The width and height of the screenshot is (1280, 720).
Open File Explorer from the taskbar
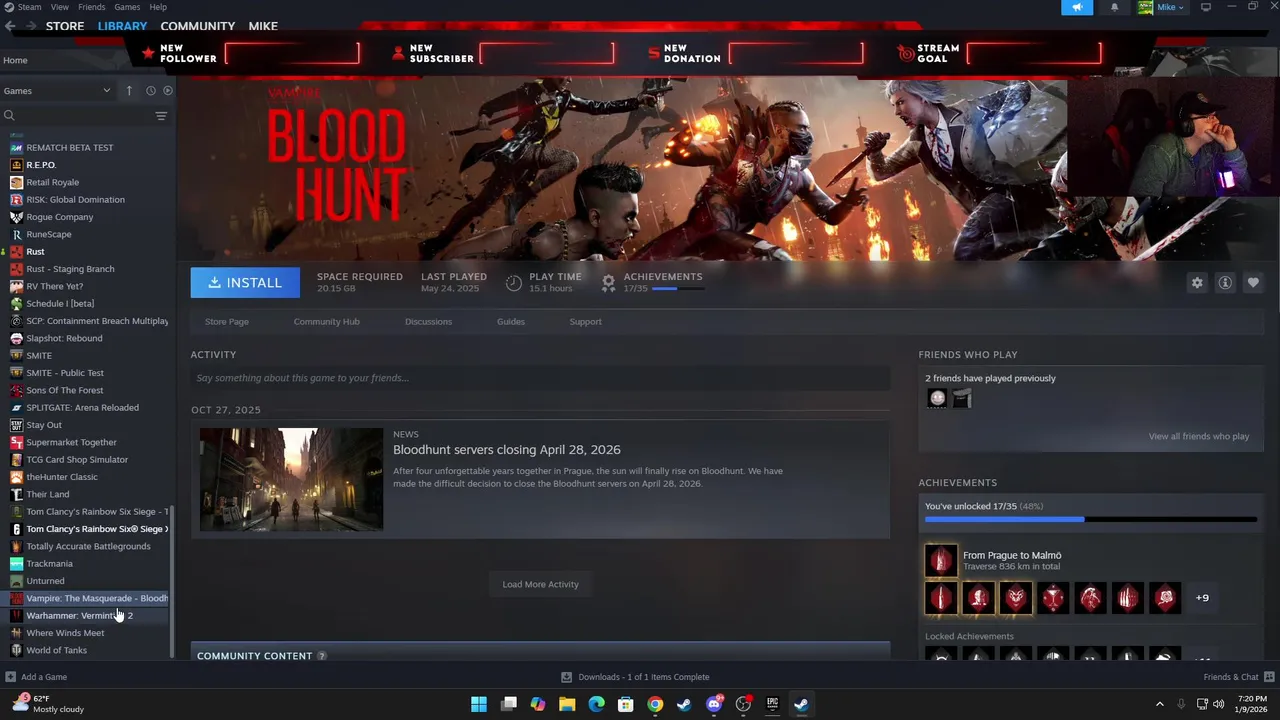[567, 704]
